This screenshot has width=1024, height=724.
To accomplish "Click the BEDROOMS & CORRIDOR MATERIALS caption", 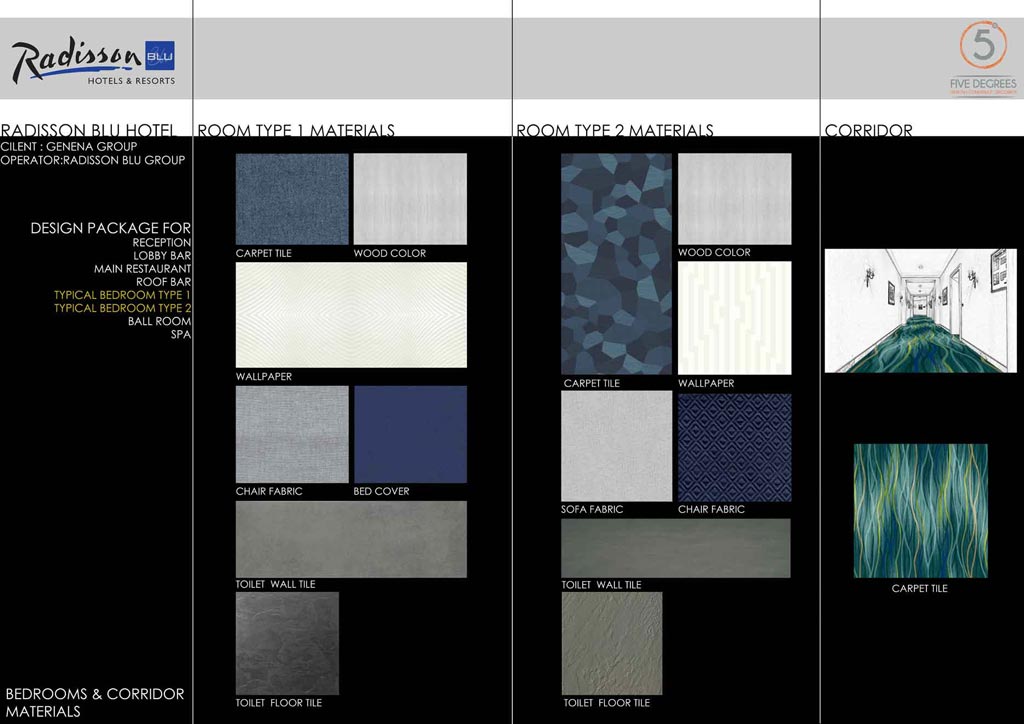I will pos(95,702).
